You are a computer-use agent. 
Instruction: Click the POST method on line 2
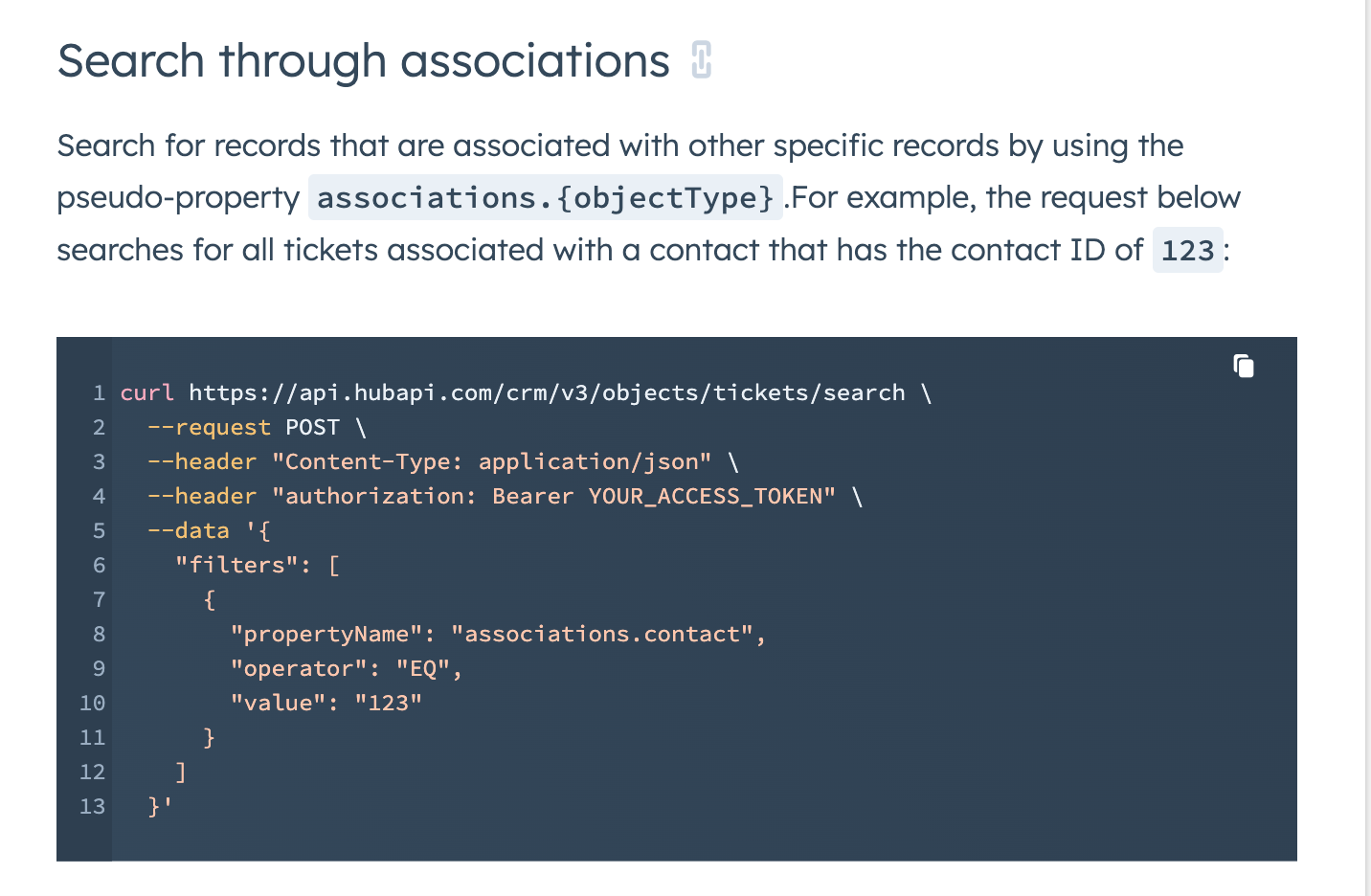[312, 427]
